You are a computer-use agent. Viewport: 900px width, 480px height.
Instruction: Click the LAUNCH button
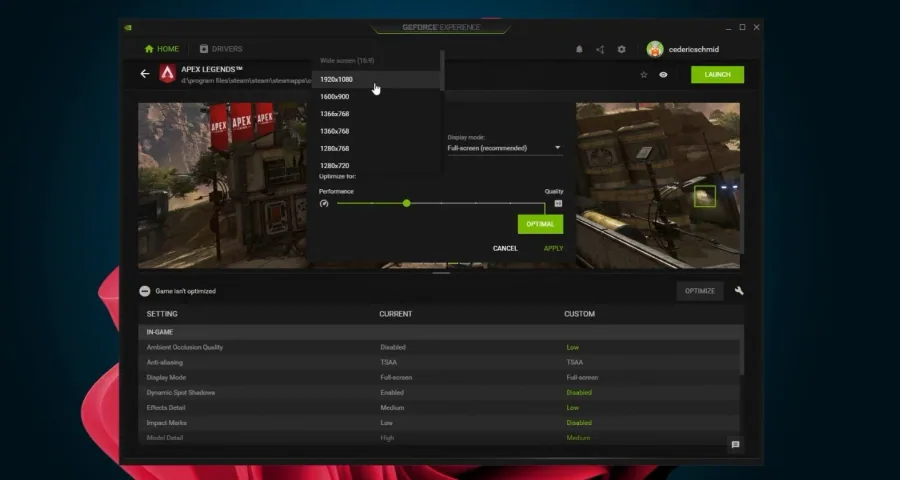717,75
